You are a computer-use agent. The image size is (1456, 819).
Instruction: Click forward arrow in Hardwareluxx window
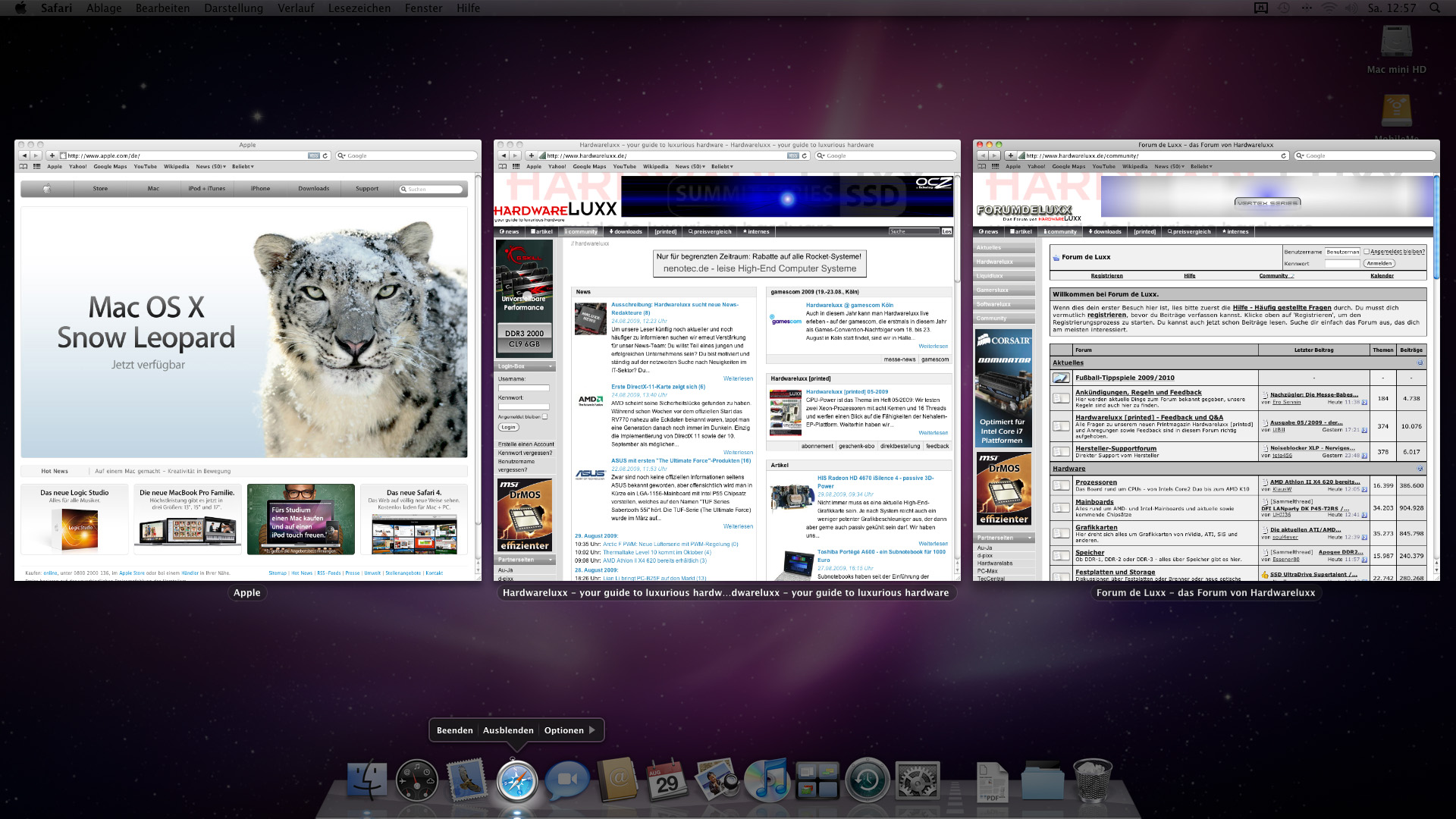pos(515,155)
